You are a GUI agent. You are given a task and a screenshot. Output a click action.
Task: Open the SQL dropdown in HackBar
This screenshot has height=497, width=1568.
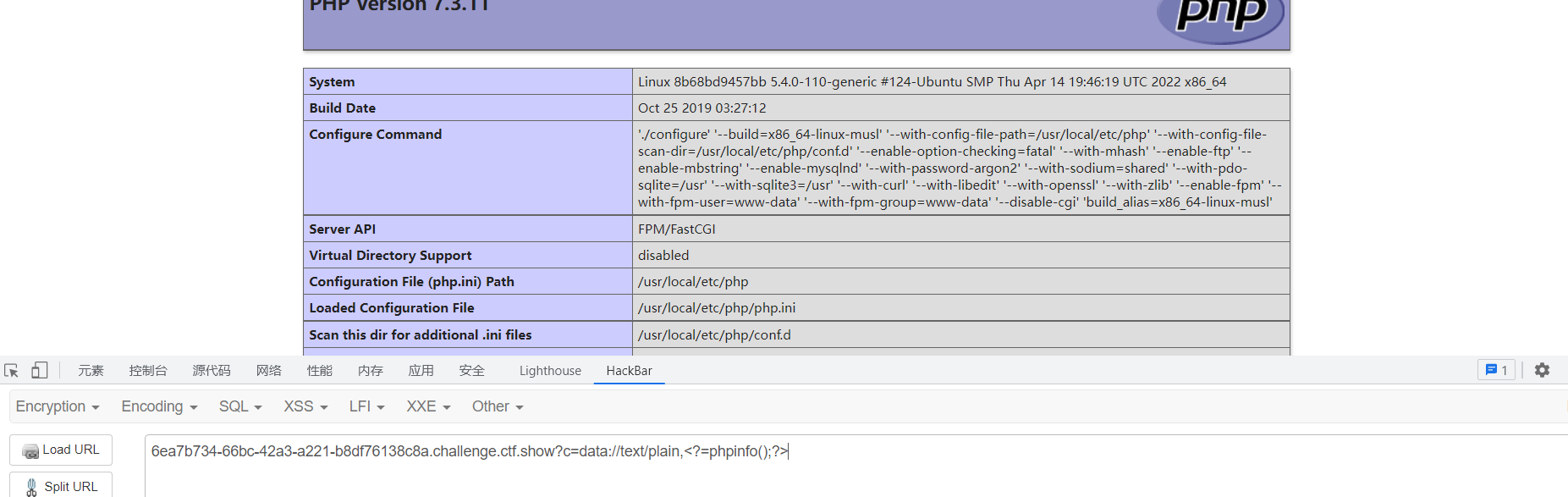click(x=240, y=407)
